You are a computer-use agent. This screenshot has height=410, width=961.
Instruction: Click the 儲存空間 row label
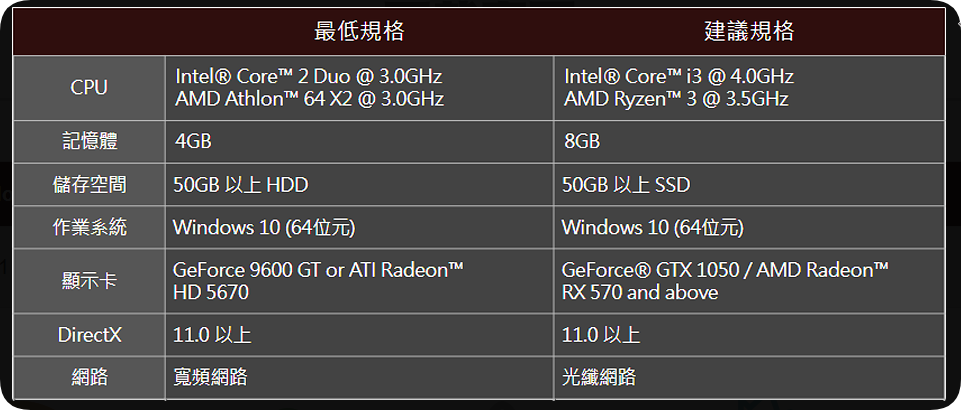89,185
